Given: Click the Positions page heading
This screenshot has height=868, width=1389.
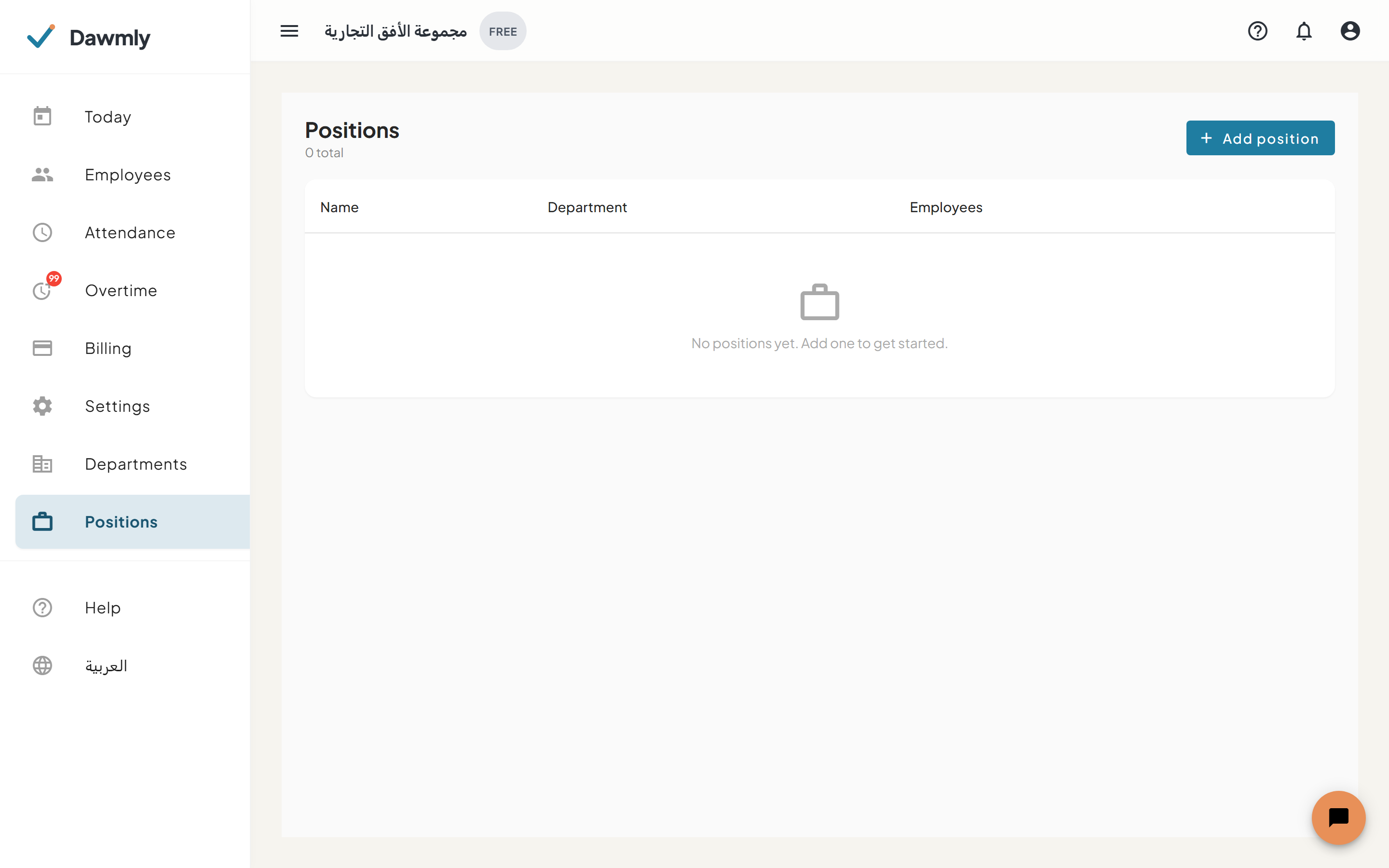Looking at the screenshot, I should [352, 130].
